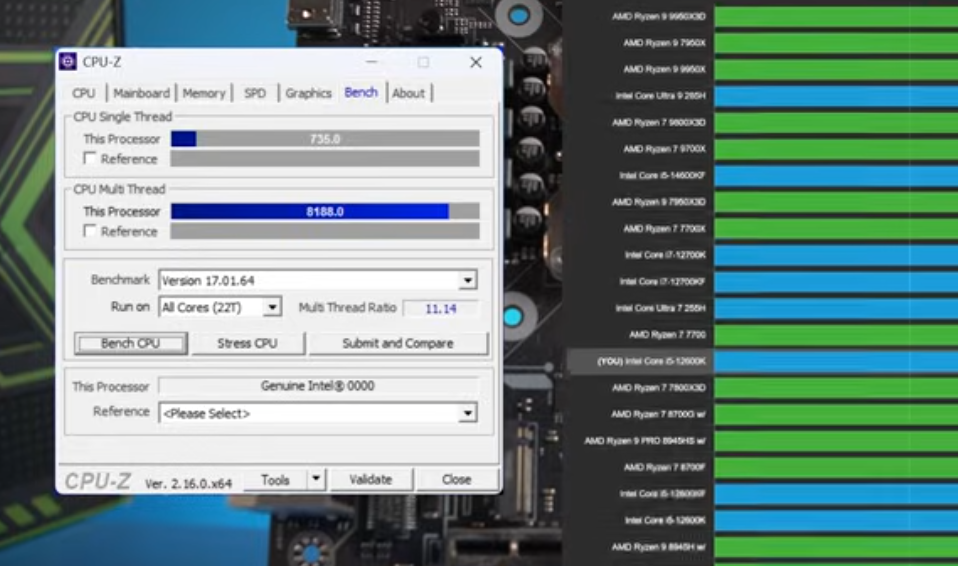This screenshot has width=958, height=566.
Task: Click the single thread 735.0 score bar
Action: click(325, 139)
